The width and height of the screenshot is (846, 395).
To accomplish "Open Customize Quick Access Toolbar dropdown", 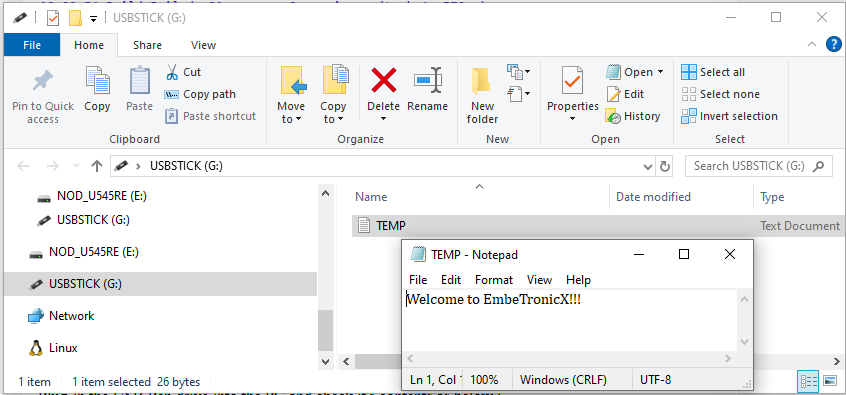I will click(93, 19).
